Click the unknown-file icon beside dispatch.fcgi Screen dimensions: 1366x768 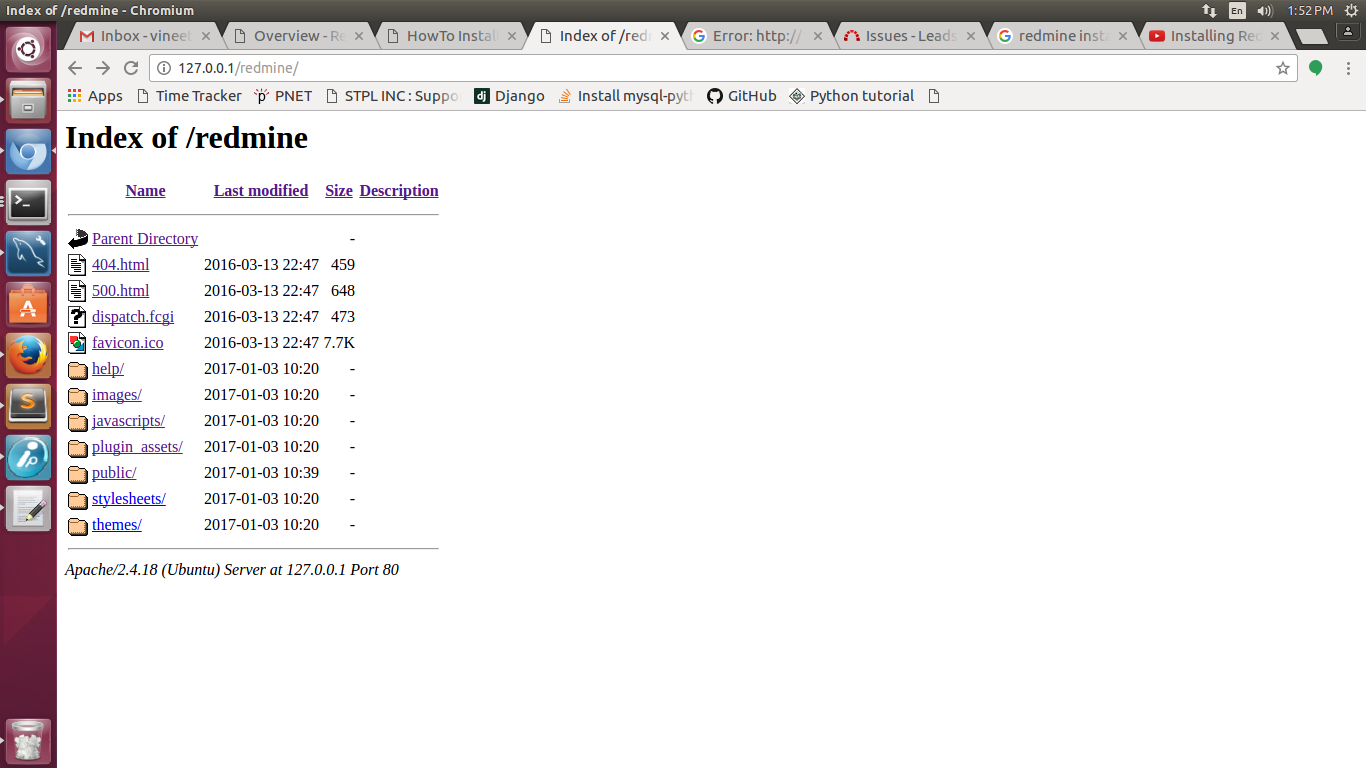click(x=78, y=317)
